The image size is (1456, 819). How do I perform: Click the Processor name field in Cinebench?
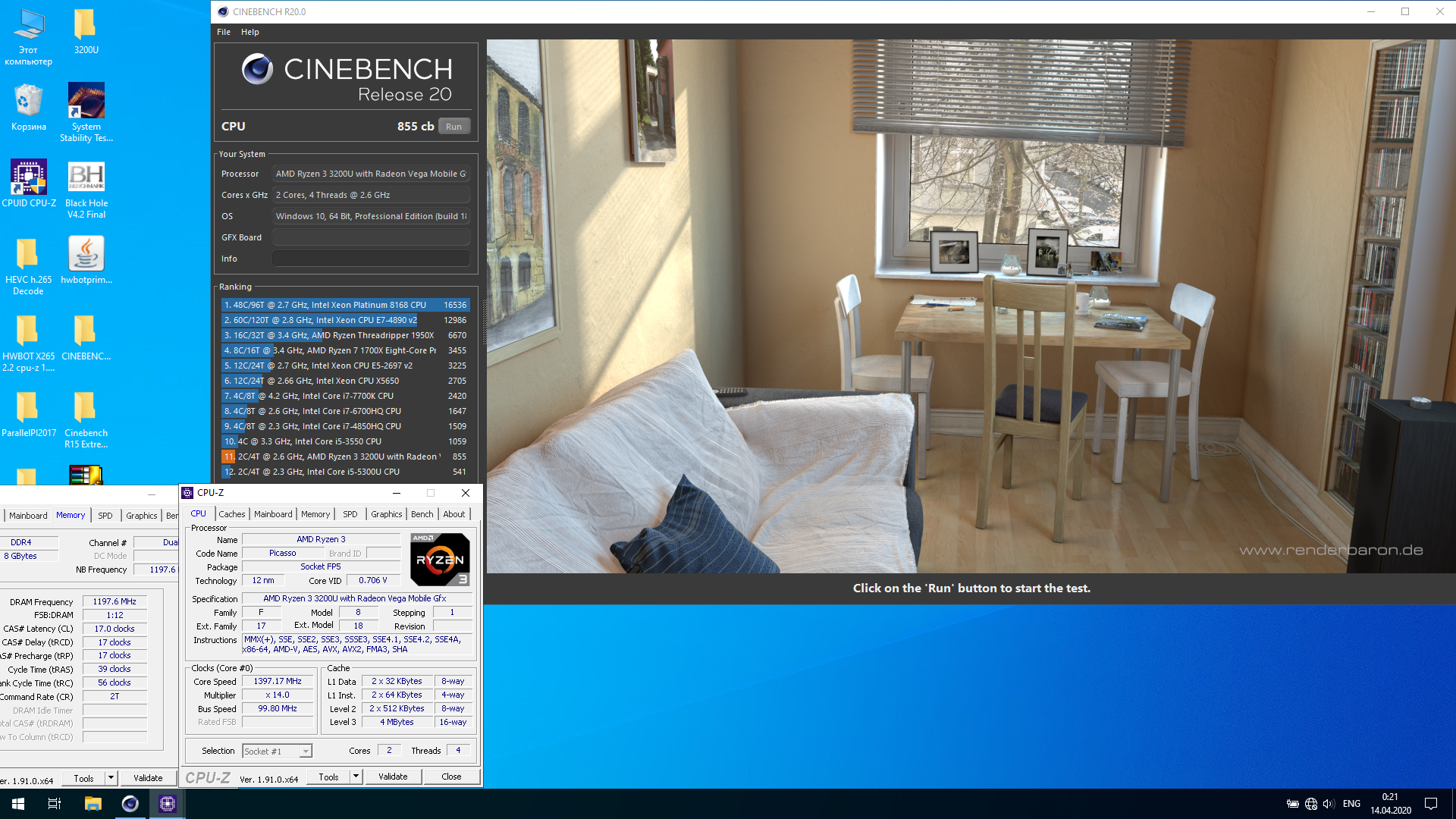click(371, 174)
